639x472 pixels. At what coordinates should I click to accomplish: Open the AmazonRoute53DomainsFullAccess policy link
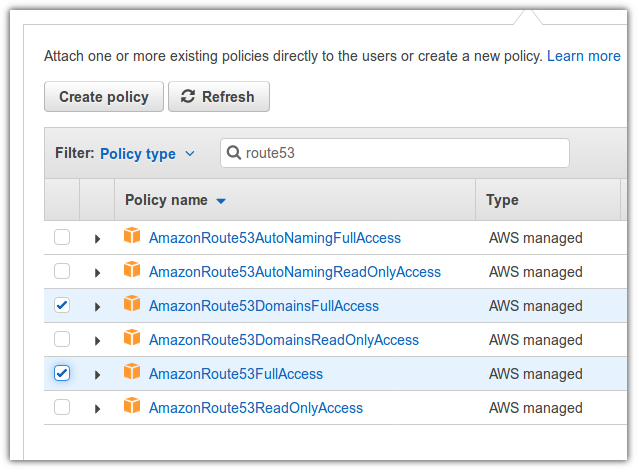point(264,306)
